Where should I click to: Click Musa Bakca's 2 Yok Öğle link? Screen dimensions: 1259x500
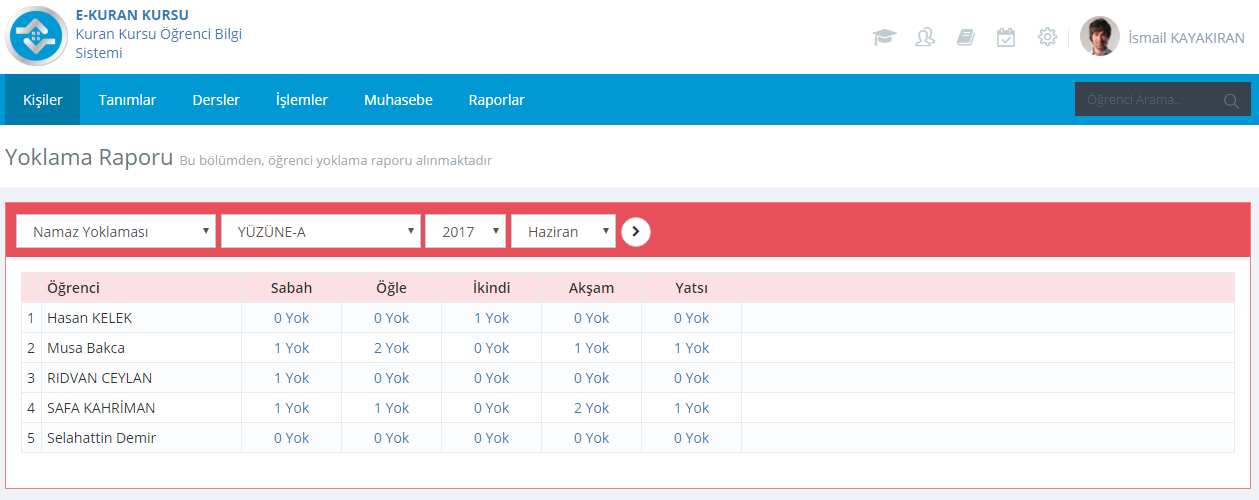[x=391, y=348]
